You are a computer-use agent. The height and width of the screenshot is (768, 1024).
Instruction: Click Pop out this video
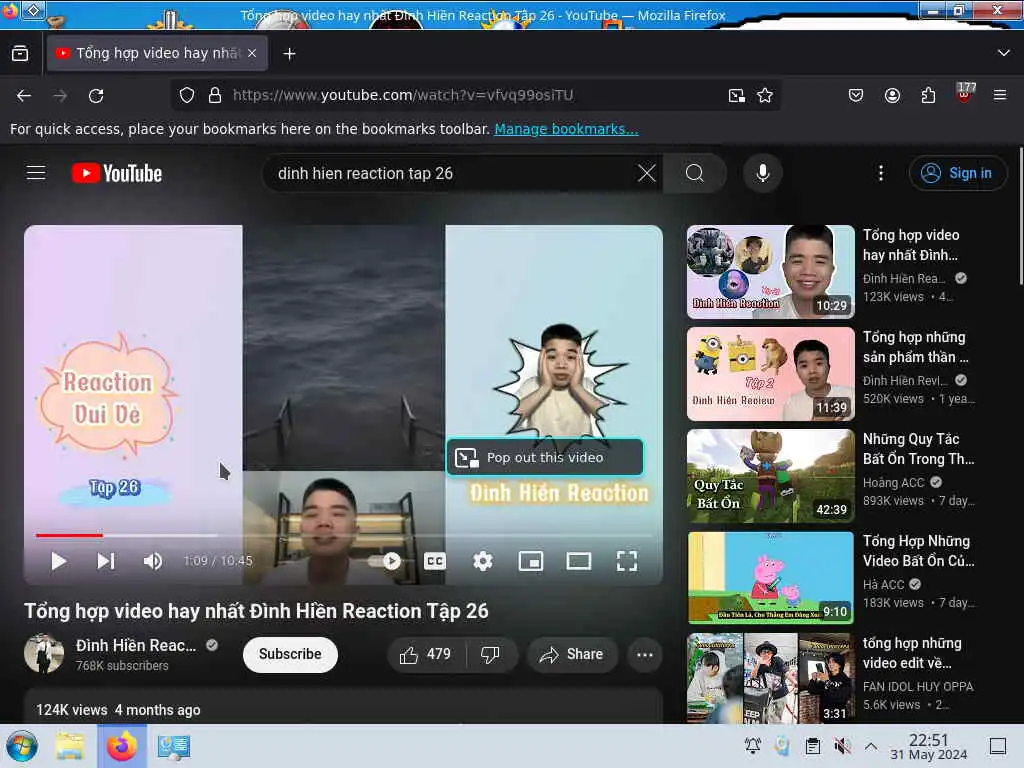[x=545, y=457]
